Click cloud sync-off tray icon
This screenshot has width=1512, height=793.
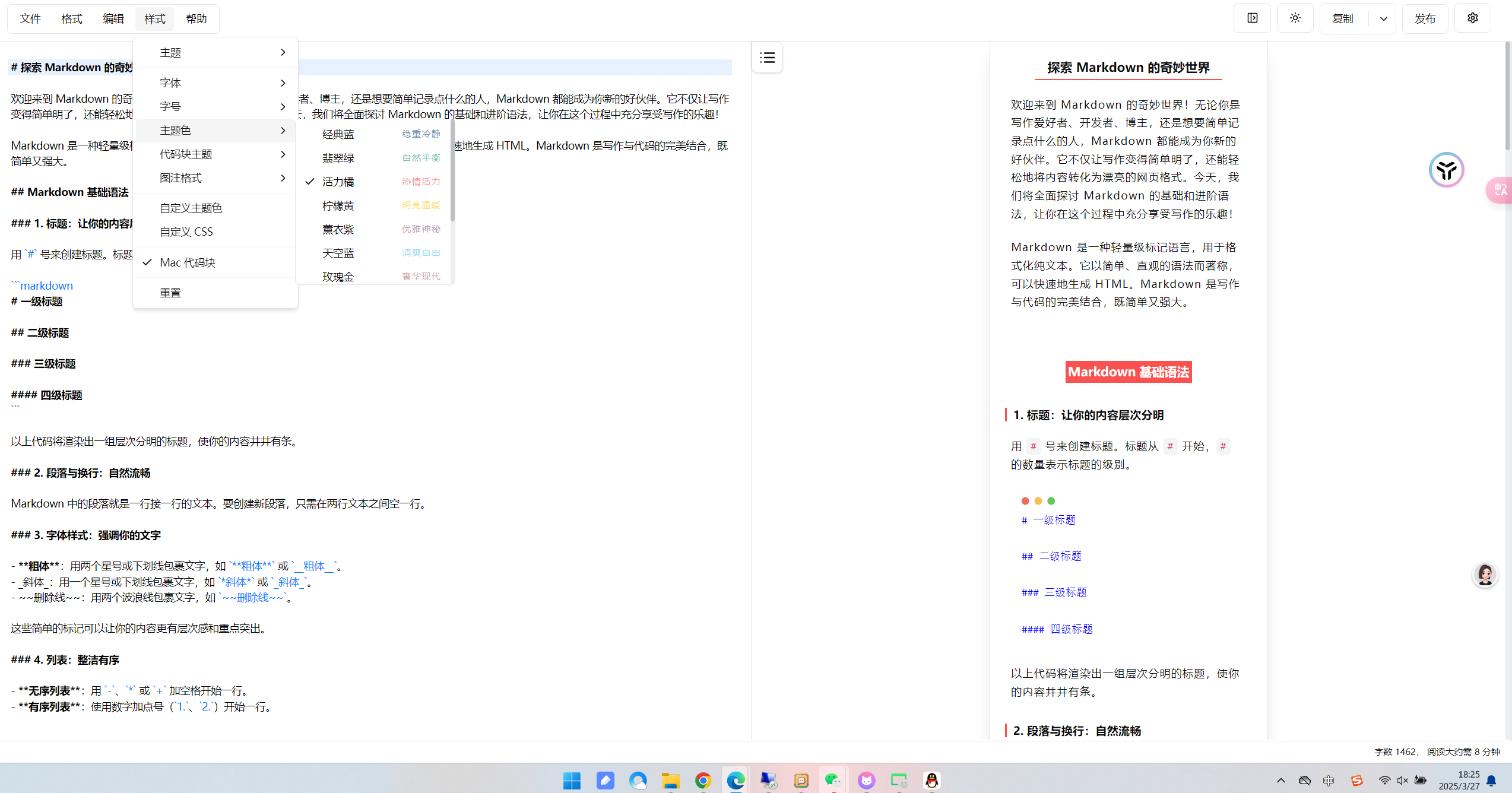(x=1304, y=781)
